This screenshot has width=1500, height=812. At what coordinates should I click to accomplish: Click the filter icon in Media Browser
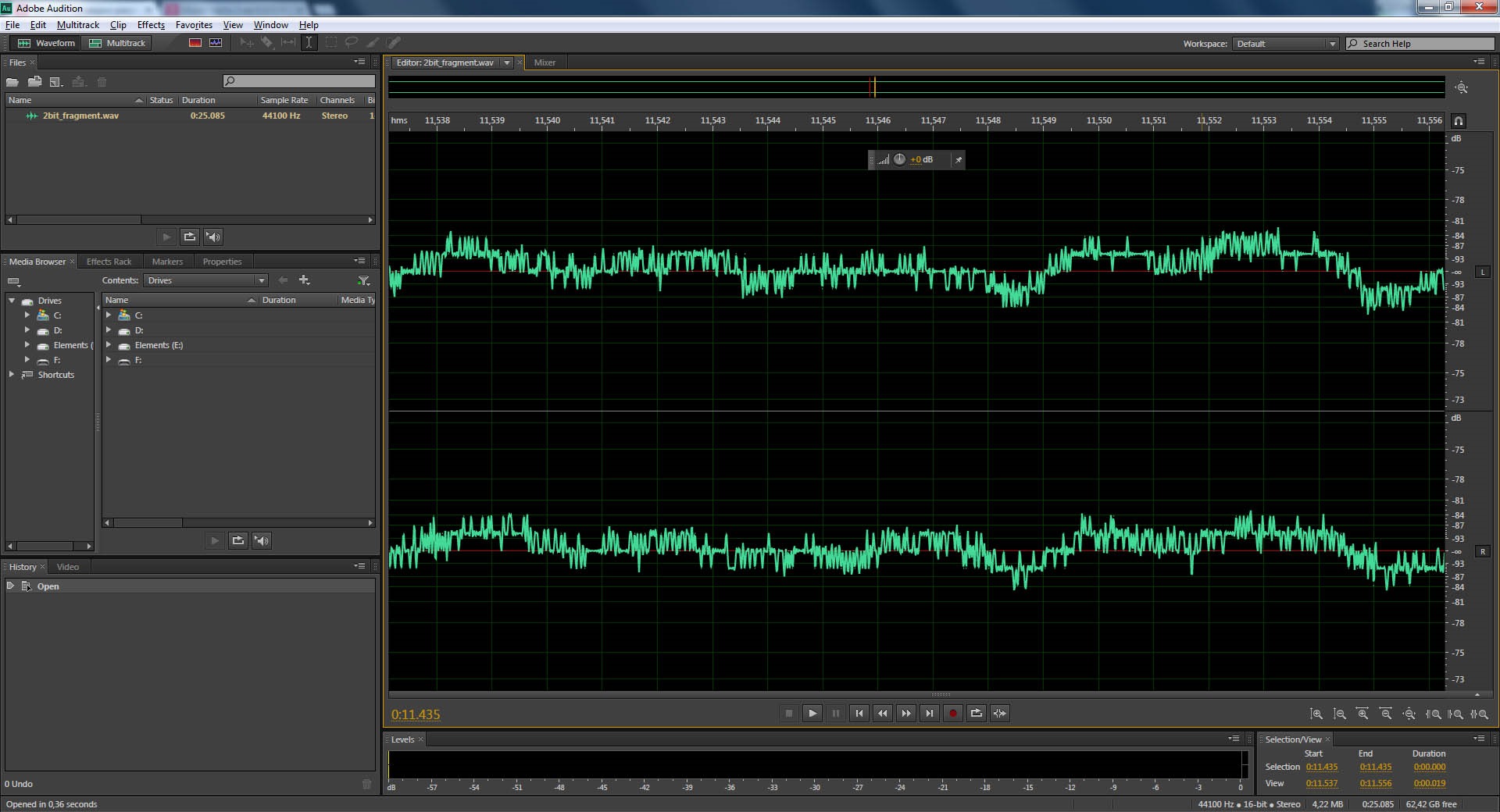pyautogui.click(x=363, y=280)
